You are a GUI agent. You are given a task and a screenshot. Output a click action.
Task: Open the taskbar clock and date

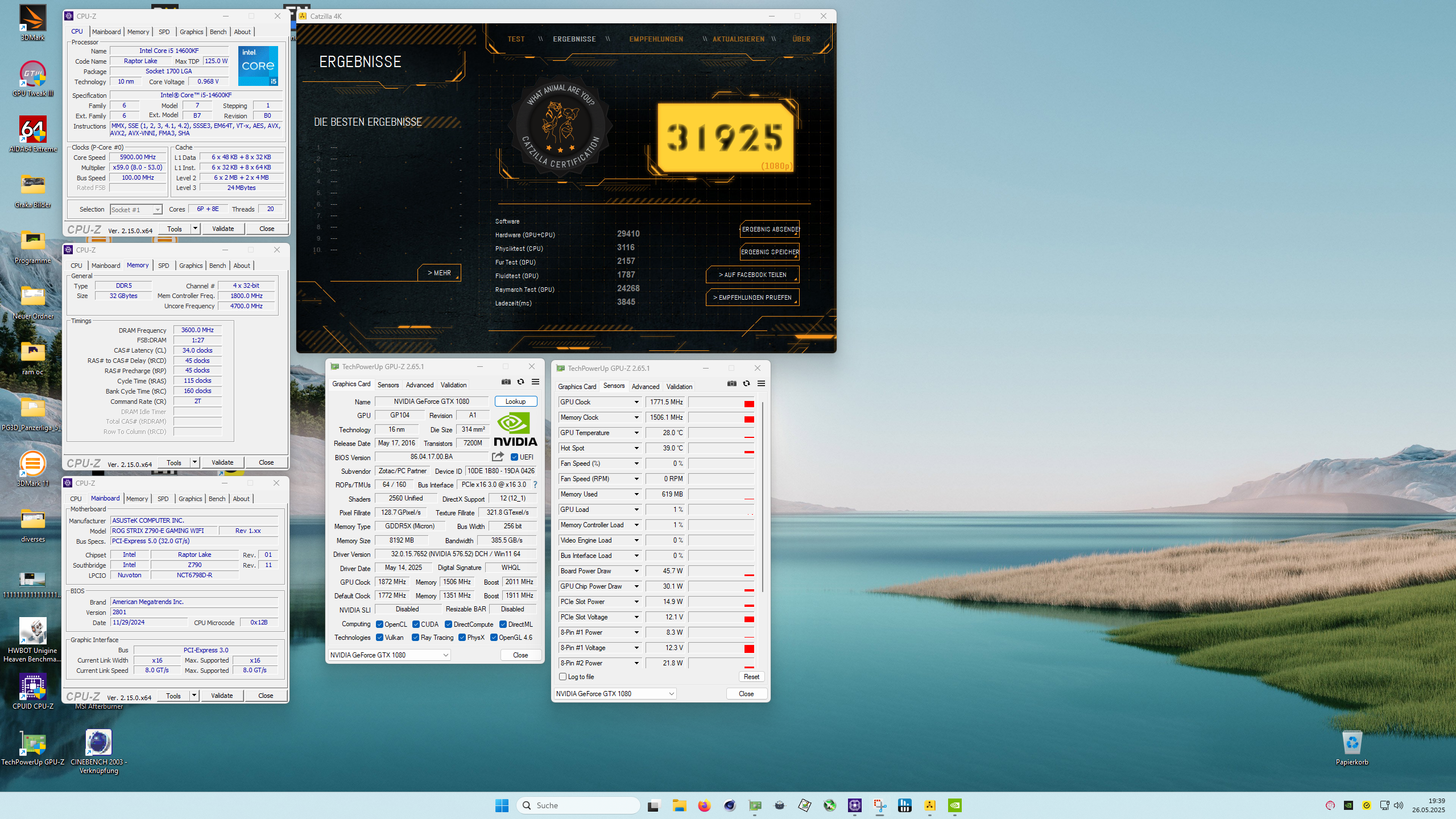pos(1428,805)
